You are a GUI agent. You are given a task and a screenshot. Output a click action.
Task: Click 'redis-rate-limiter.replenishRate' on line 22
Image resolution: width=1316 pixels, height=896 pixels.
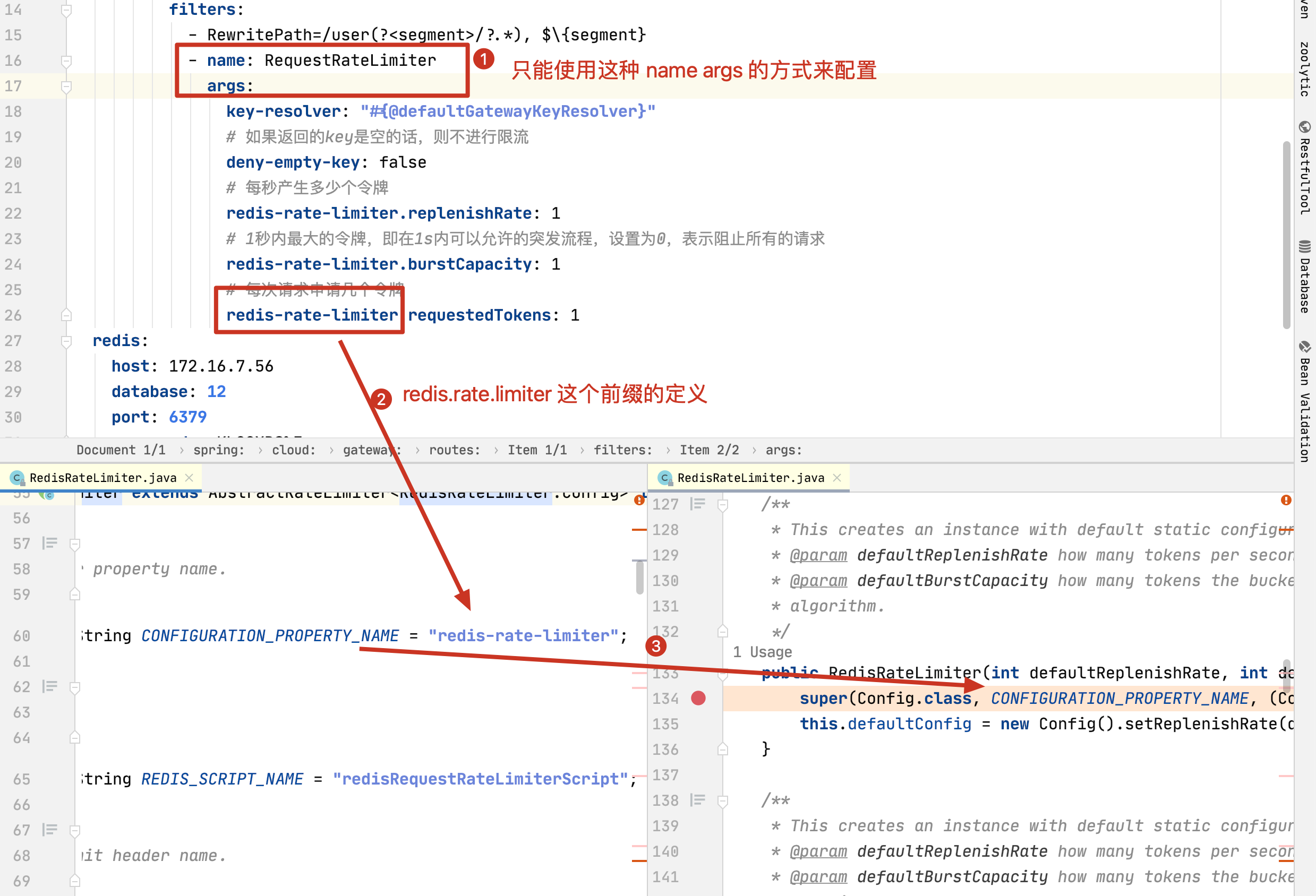pos(379,213)
